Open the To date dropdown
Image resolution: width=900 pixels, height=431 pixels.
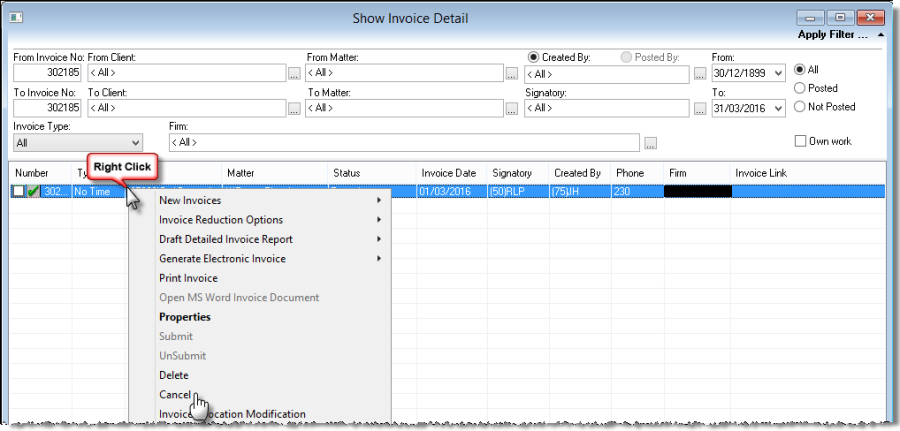778,108
